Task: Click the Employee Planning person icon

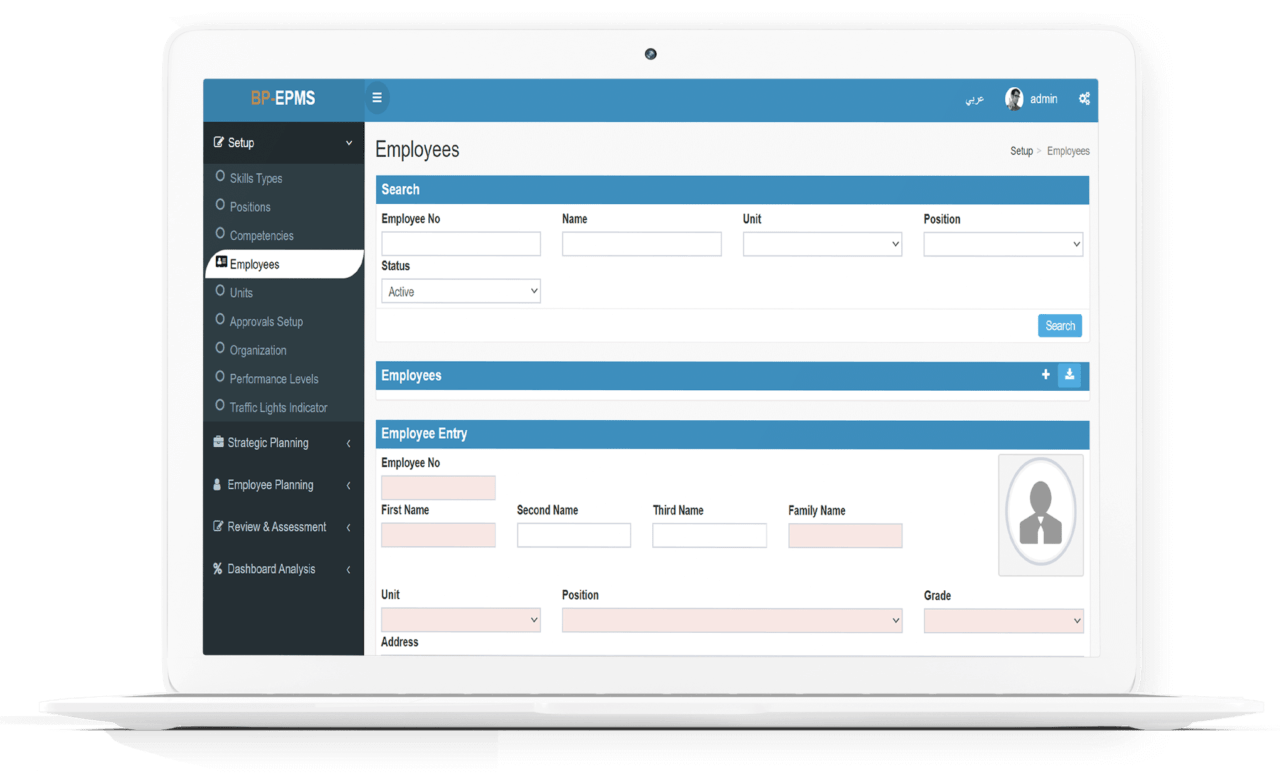Action: pos(217,484)
